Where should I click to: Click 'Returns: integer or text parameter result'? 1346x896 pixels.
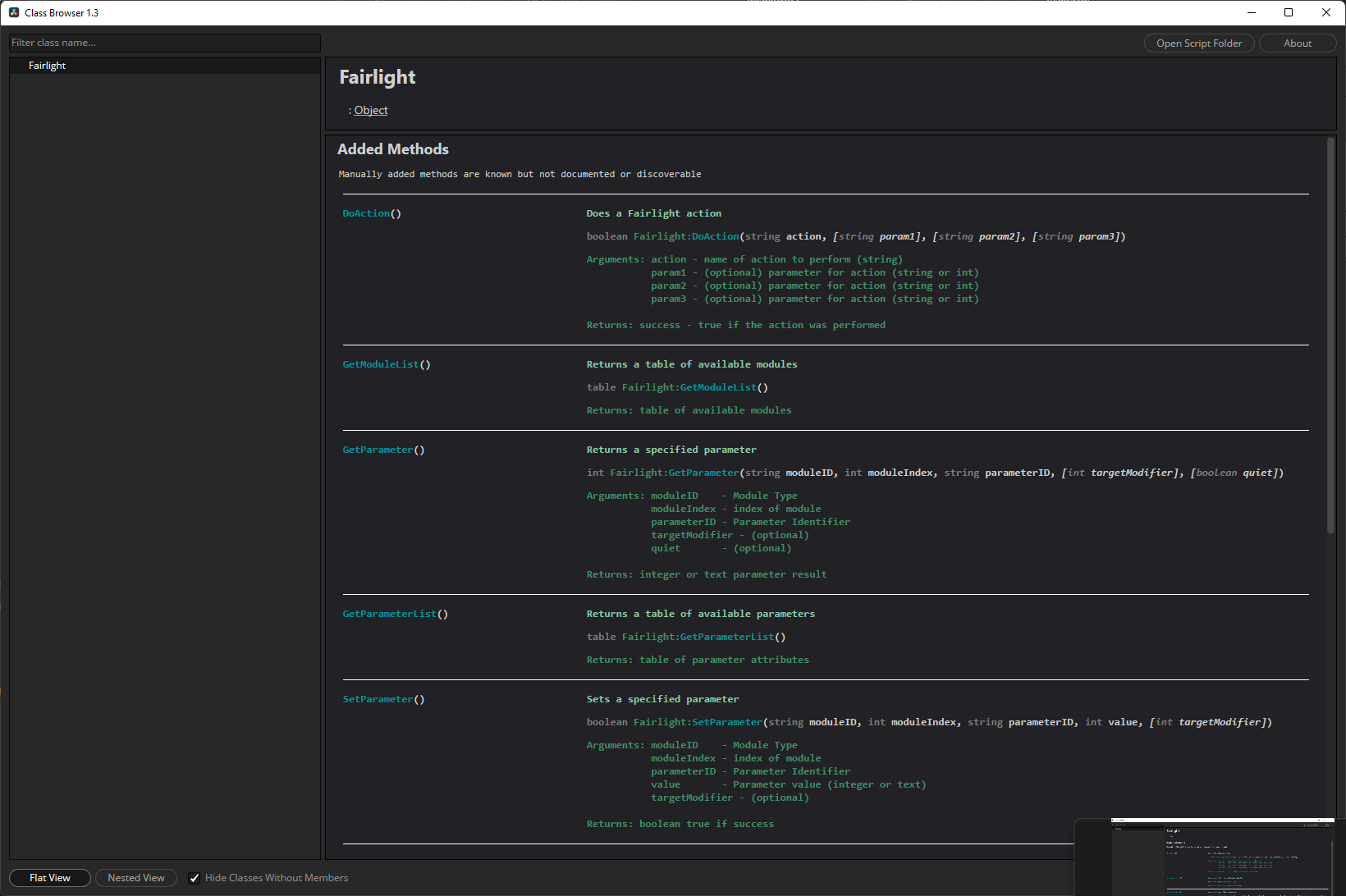point(707,574)
